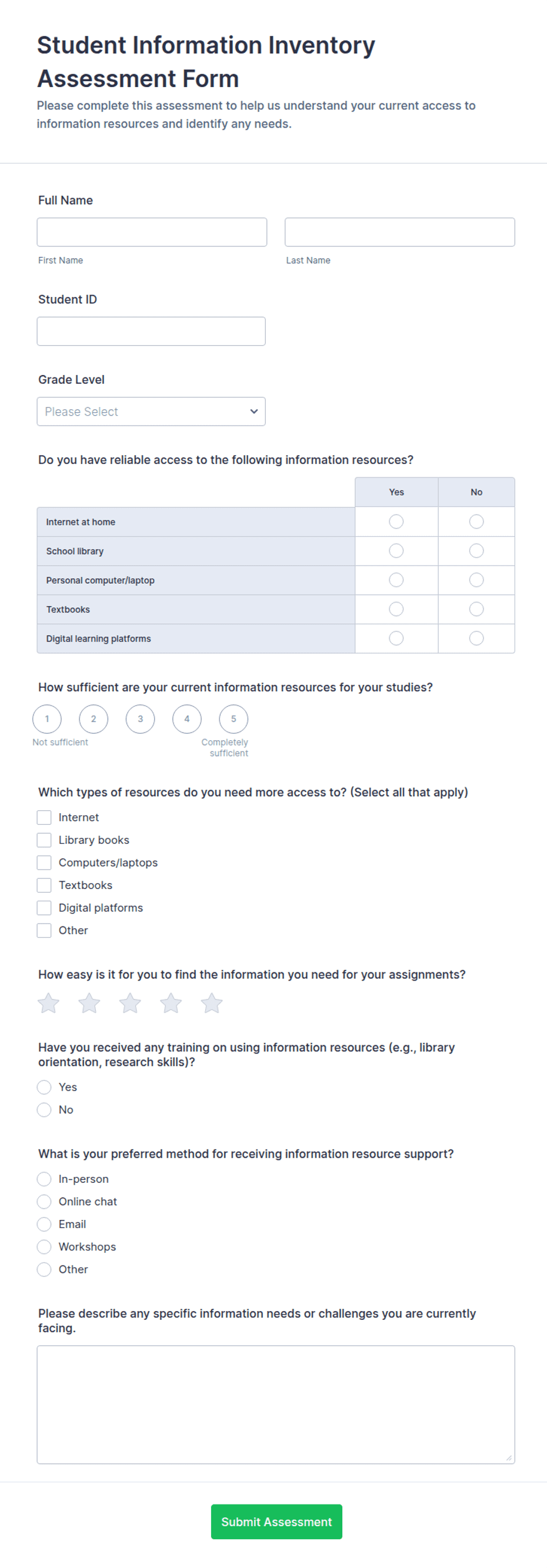Mark Yes for Internet at home
This screenshot has width=547, height=1568.
point(396,521)
